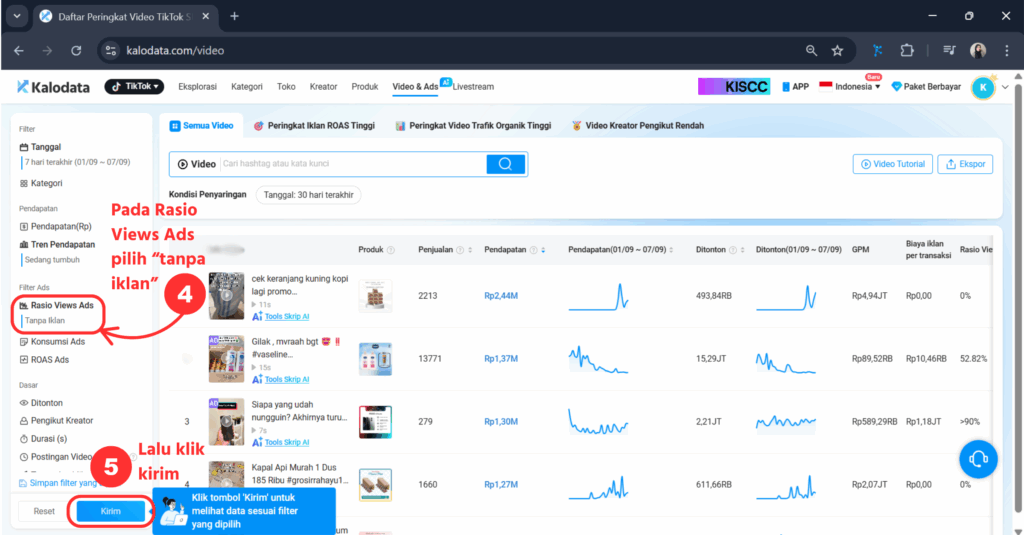
Task: Click the Reset button
Action: (44, 511)
